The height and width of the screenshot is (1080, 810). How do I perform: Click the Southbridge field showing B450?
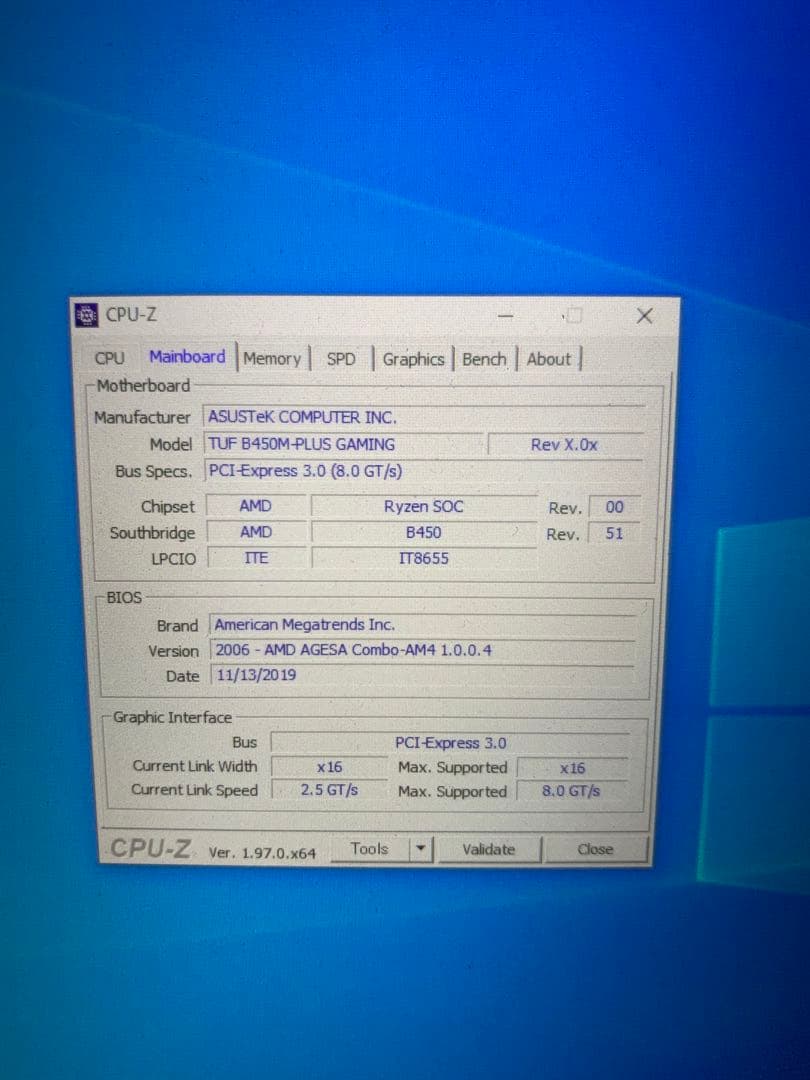pos(422,532)
